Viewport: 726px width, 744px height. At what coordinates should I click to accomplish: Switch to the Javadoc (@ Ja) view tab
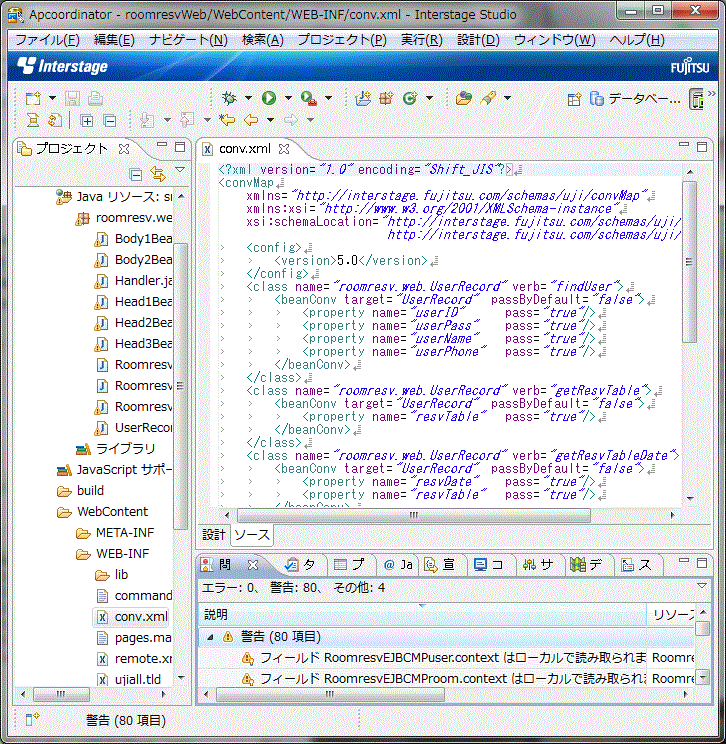(x=398, y=565)
